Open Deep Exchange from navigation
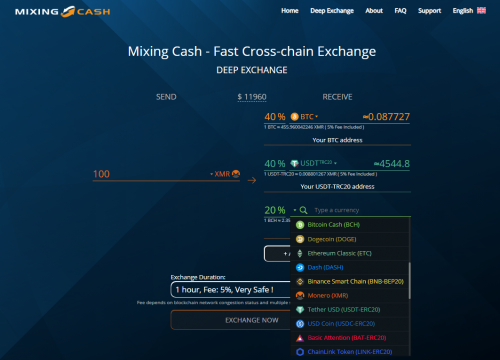Image resolution: width=500 pixels, height=360 pixels. point(332,11)
